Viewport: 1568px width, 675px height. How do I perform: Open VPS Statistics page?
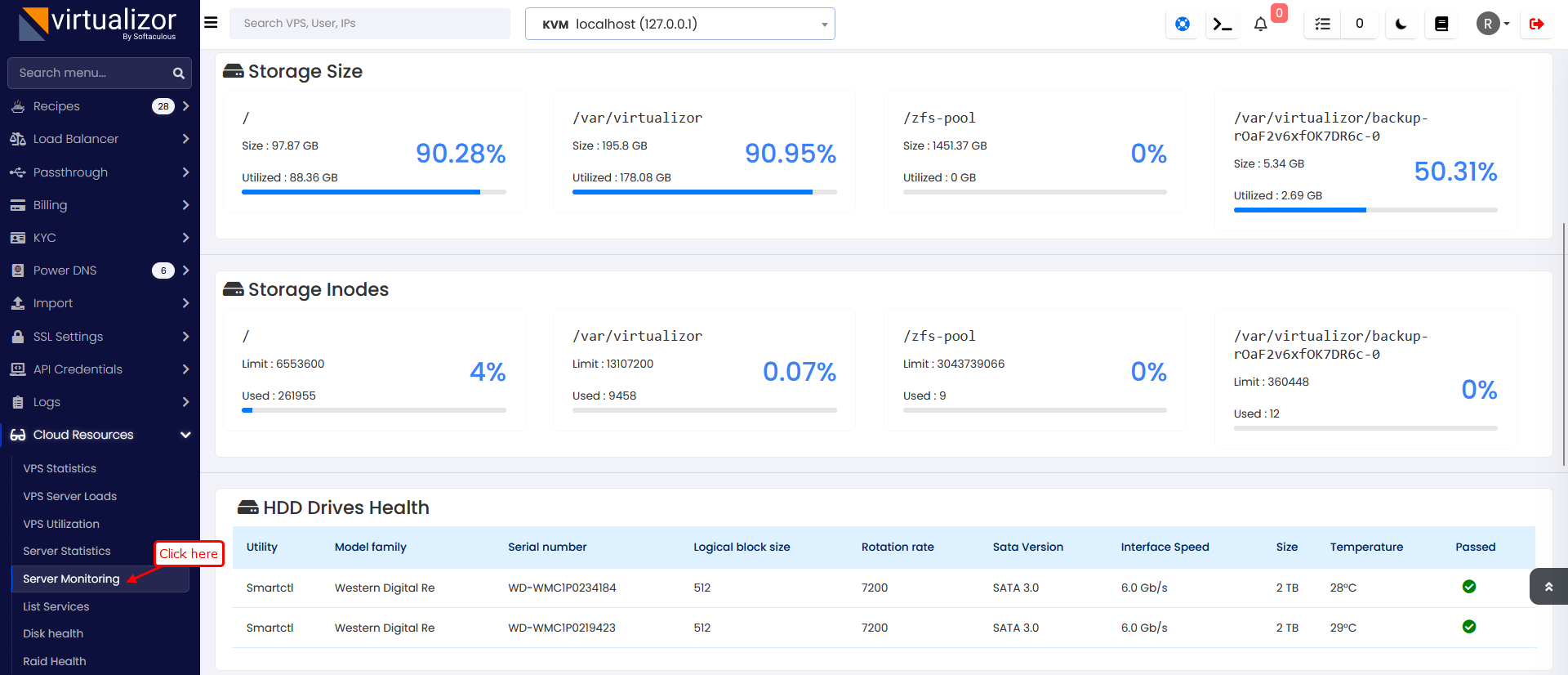coord(60,468)
